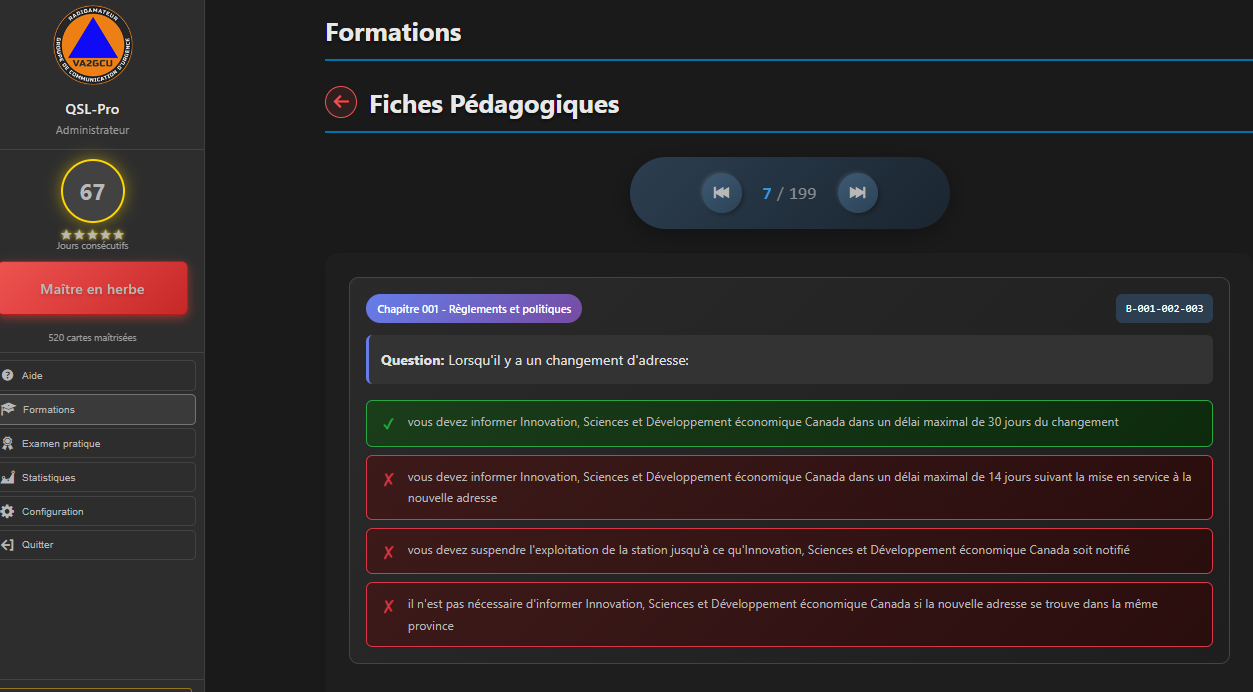Click the Maître en herbe button

coord(93,289)
